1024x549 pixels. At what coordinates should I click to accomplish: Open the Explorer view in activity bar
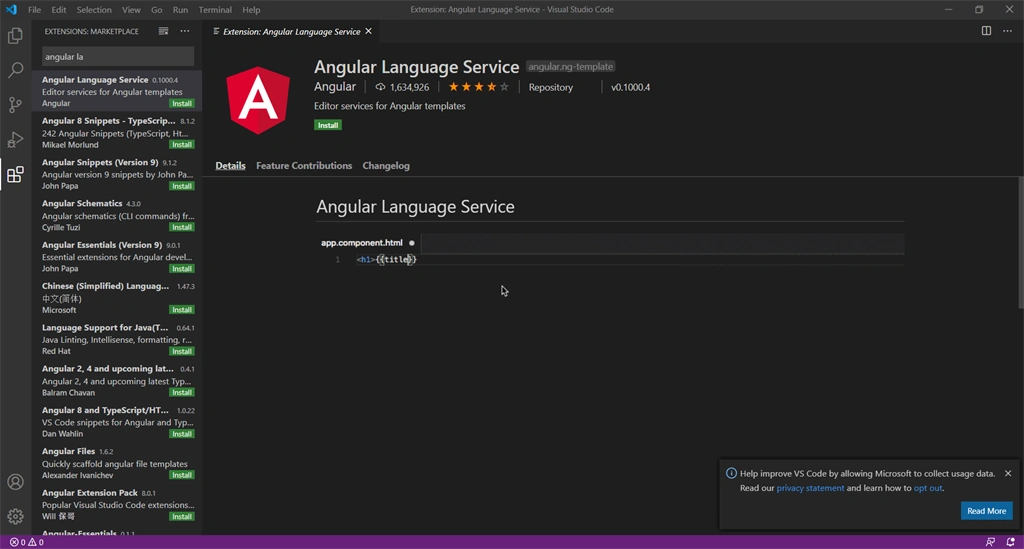[15, 35]
